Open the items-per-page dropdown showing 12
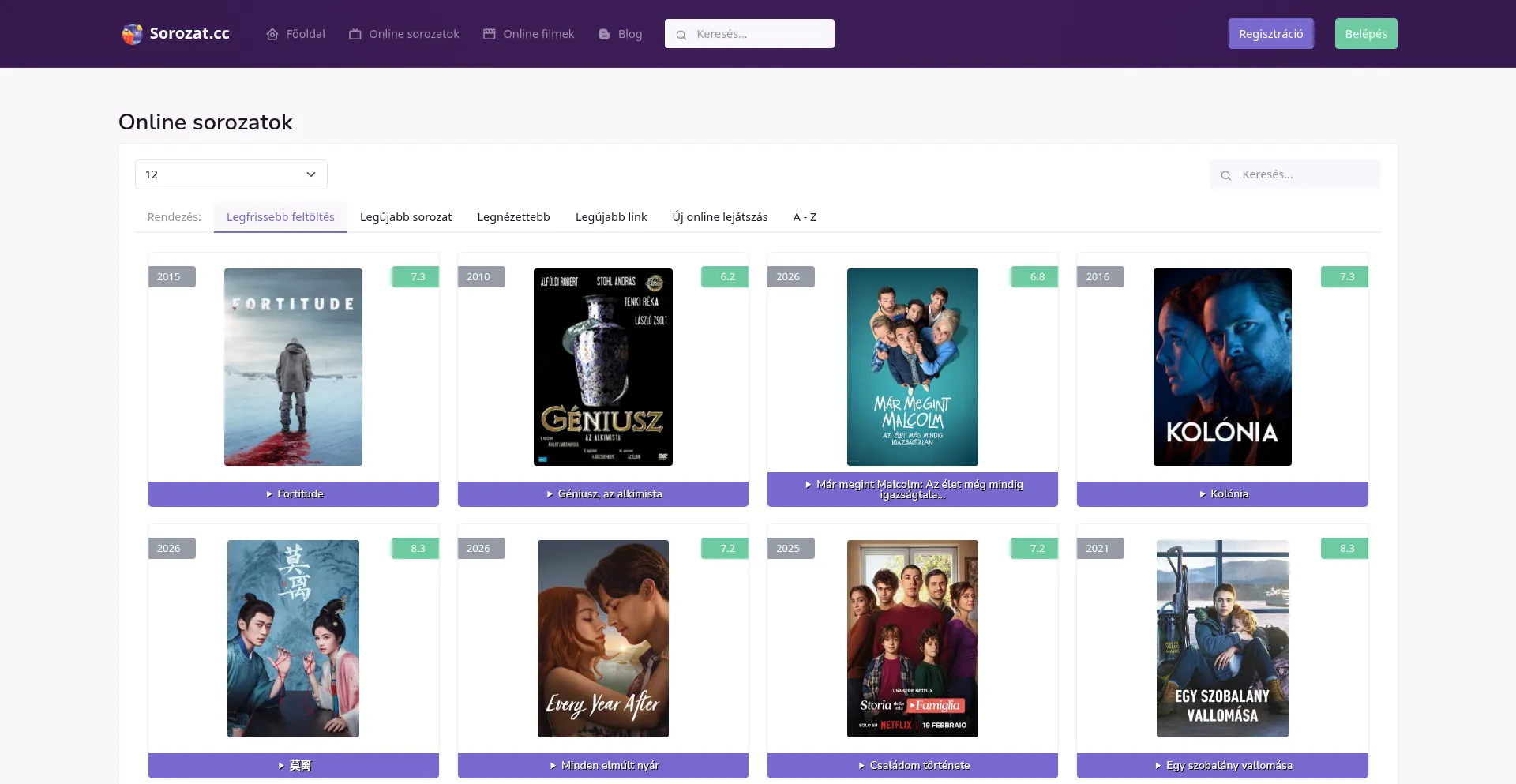The width and height of the screenshot is (1516, 784). click(231, 174)
